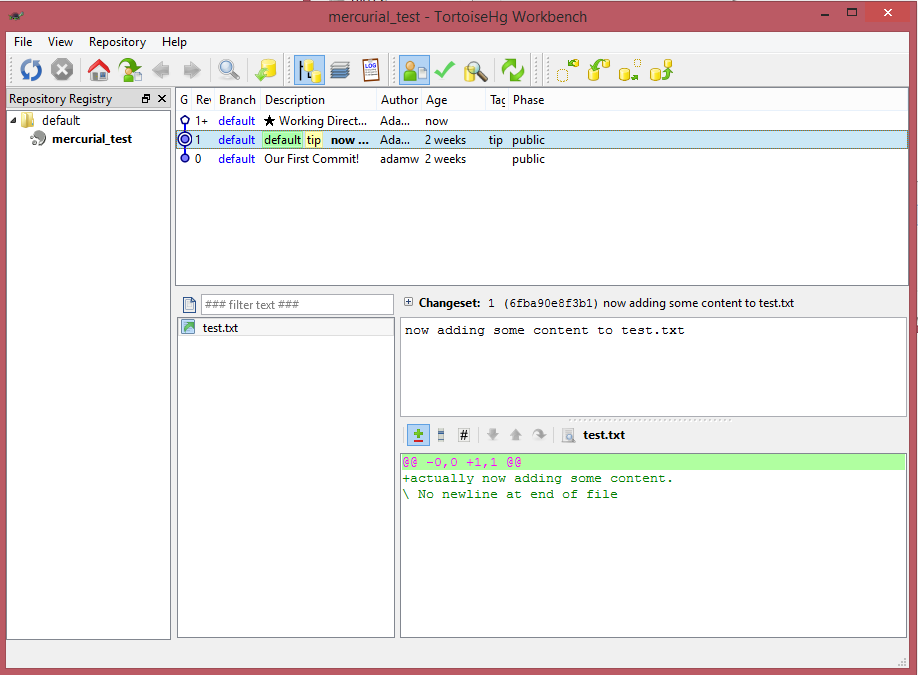918x675 pixels.
Task: Select the 'Our First Commit!' revision
Action: [542, 159]
